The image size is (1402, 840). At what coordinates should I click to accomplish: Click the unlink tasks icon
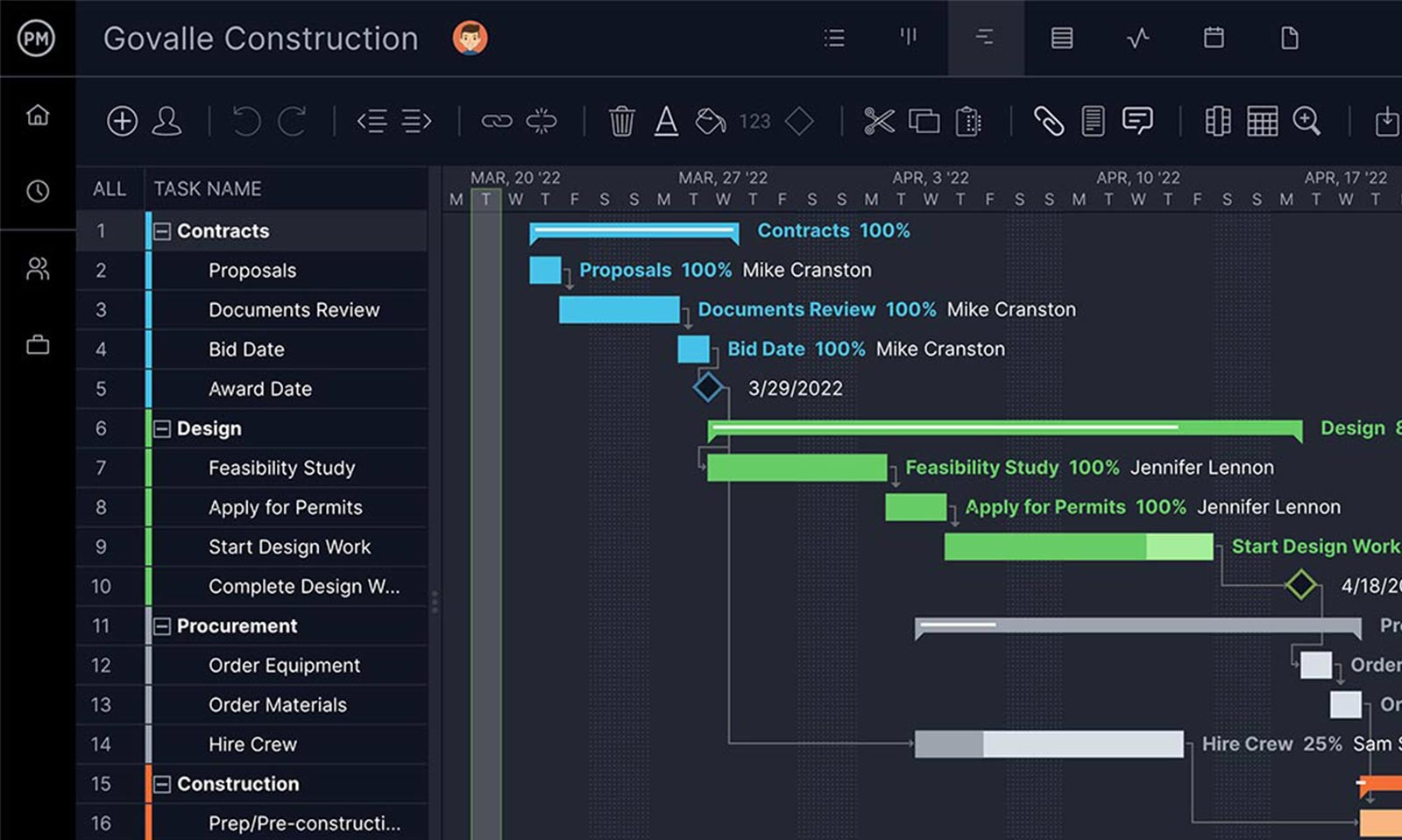pos(543,121)
